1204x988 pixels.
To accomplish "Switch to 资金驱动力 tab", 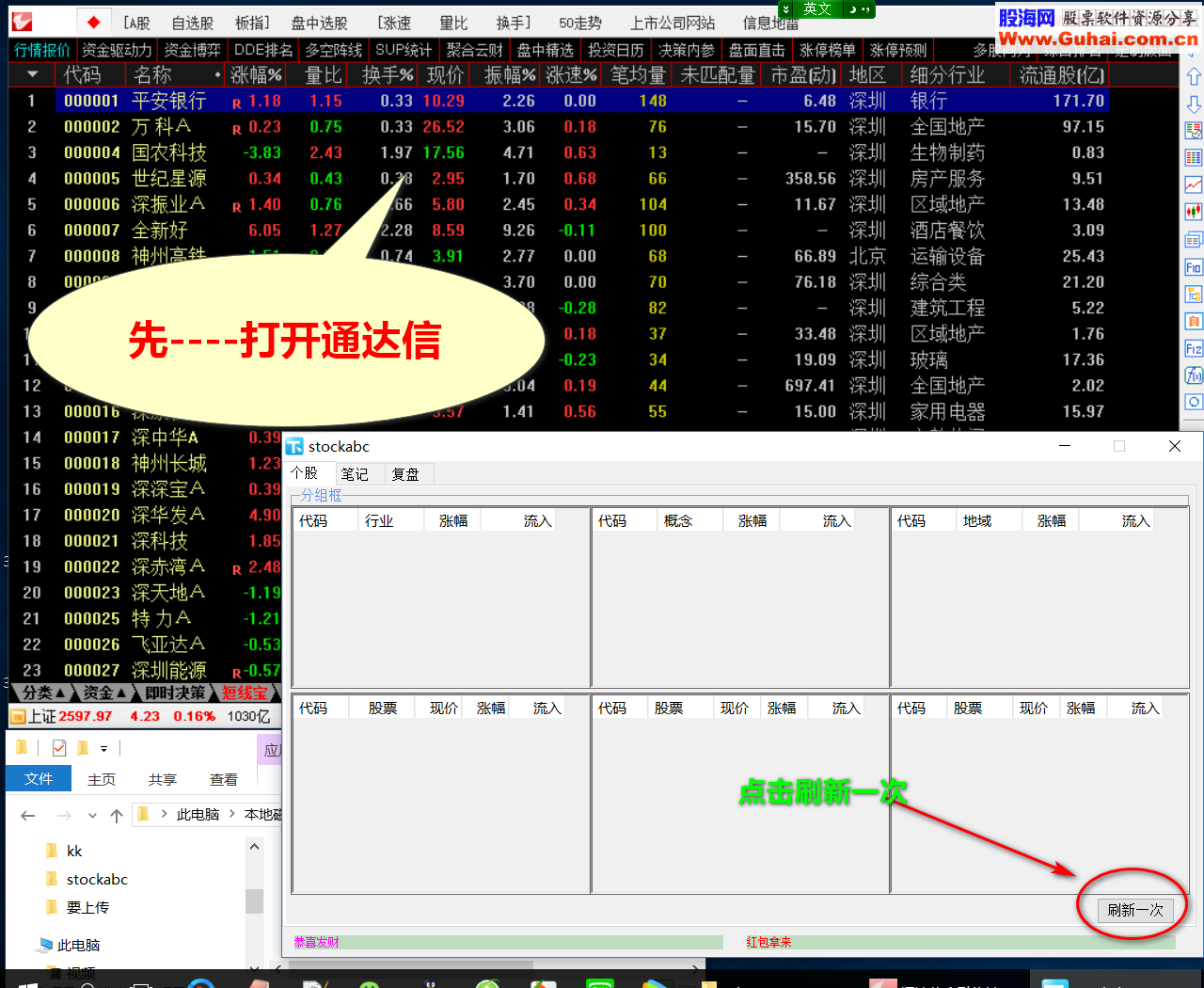I will click(117, 50).
